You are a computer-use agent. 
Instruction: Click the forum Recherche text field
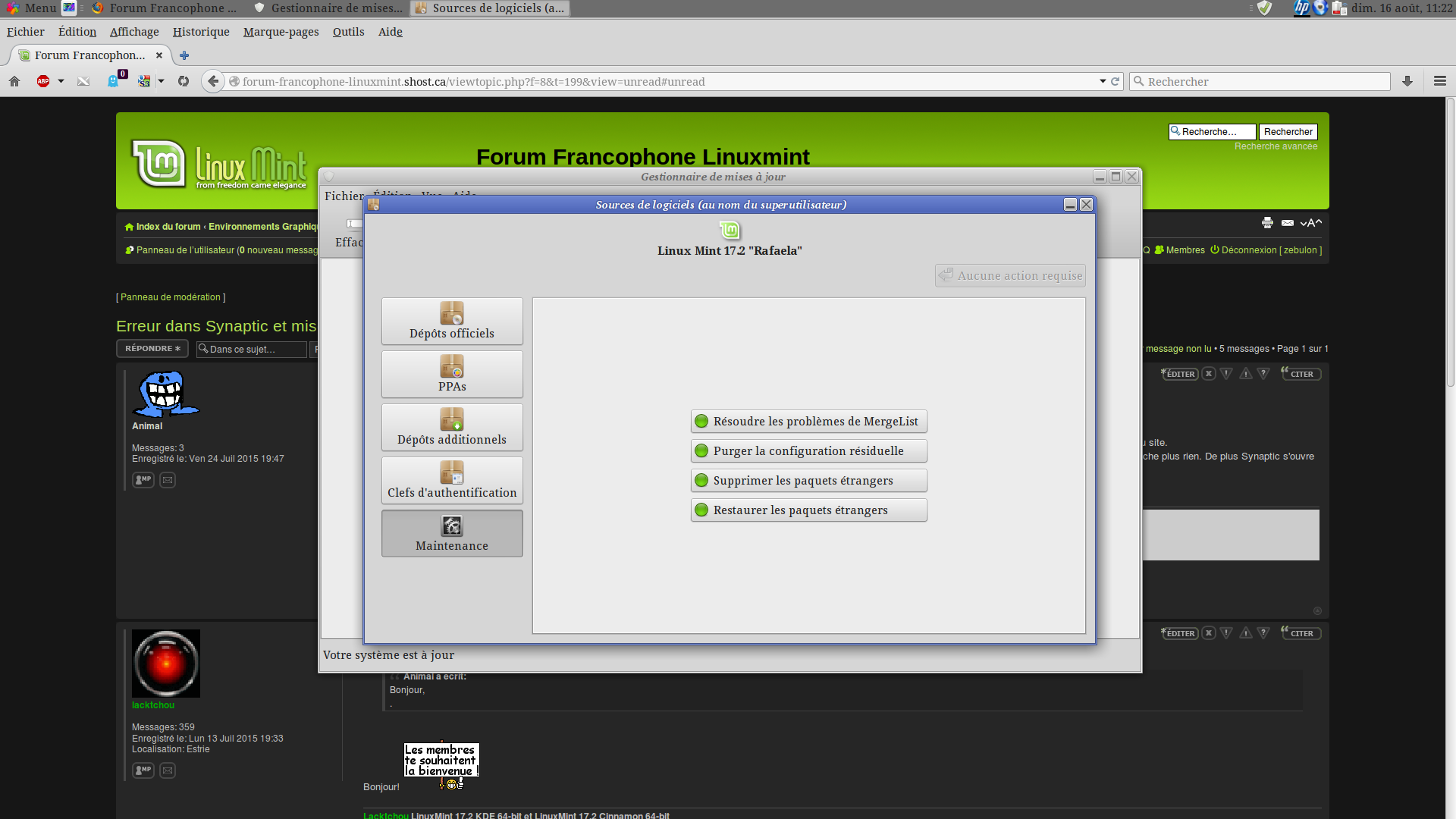coord(1213,132)
